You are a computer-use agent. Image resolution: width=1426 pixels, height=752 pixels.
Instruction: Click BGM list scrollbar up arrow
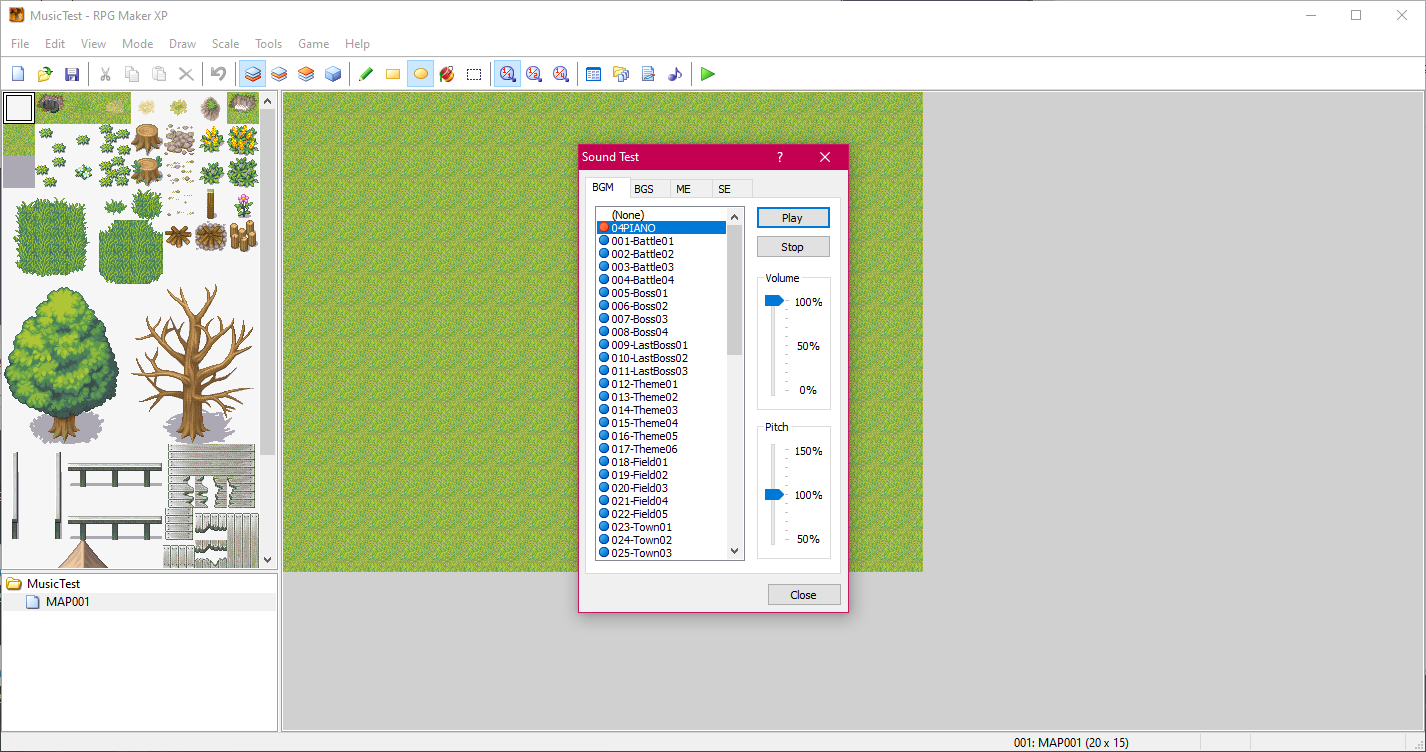[735, 216]
